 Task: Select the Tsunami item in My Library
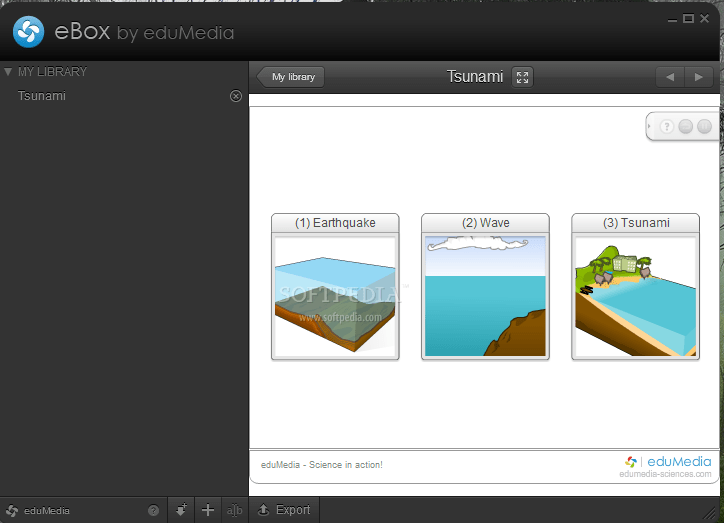coord(42,96)
